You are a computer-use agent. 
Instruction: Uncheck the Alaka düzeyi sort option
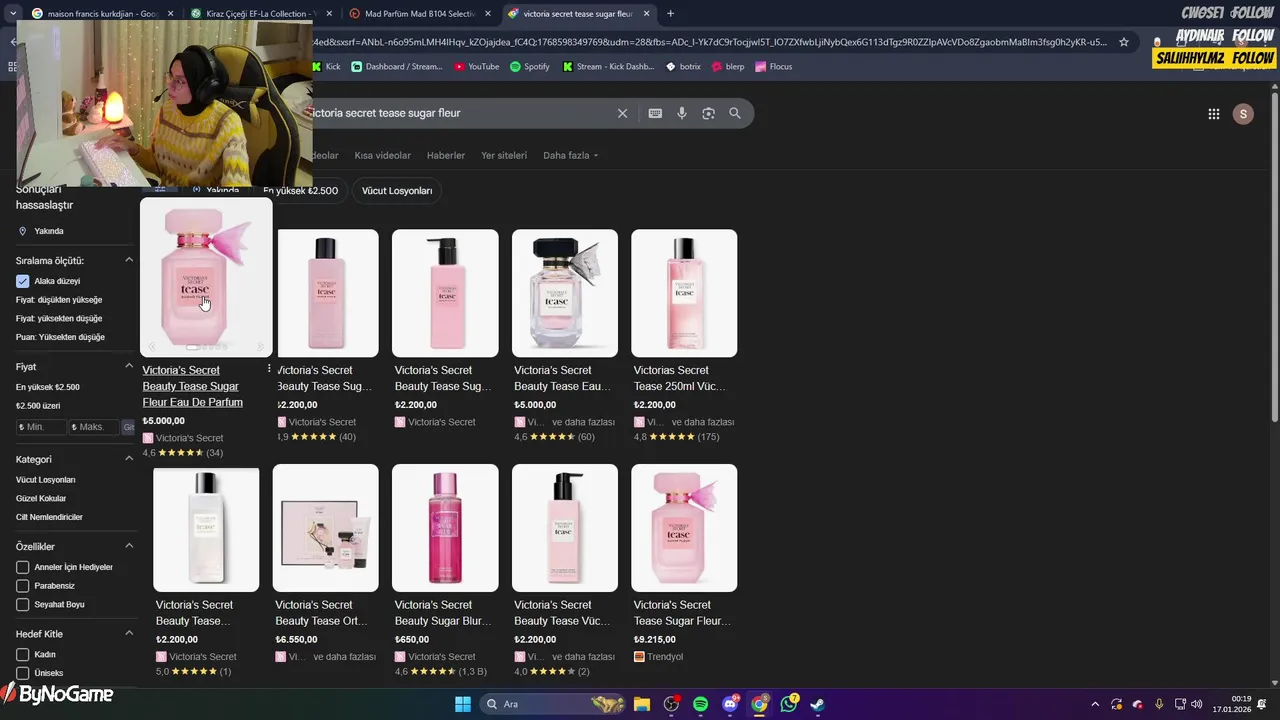(x=22, y=281)
